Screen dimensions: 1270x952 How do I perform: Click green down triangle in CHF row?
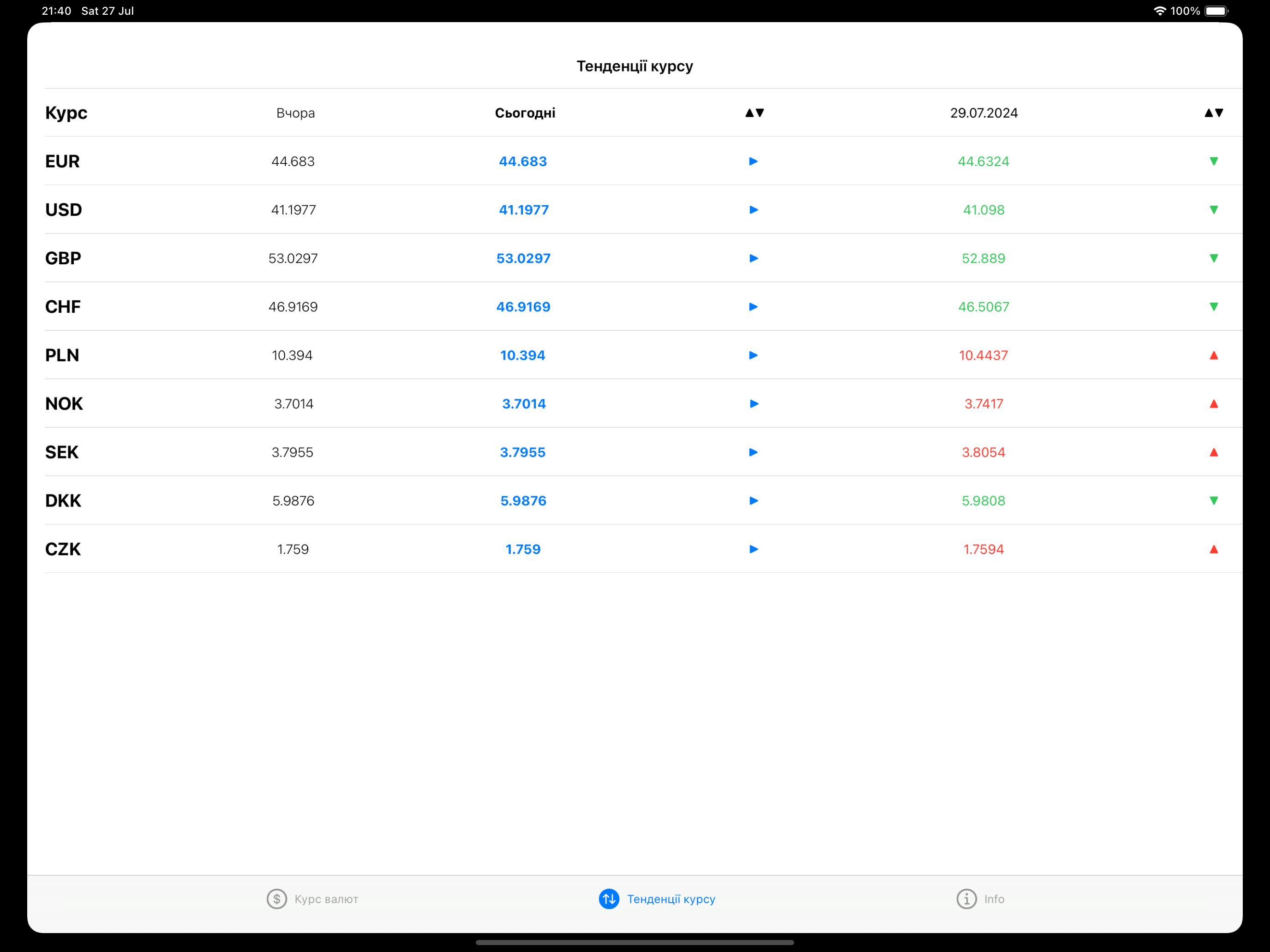tap(1214, 306)
